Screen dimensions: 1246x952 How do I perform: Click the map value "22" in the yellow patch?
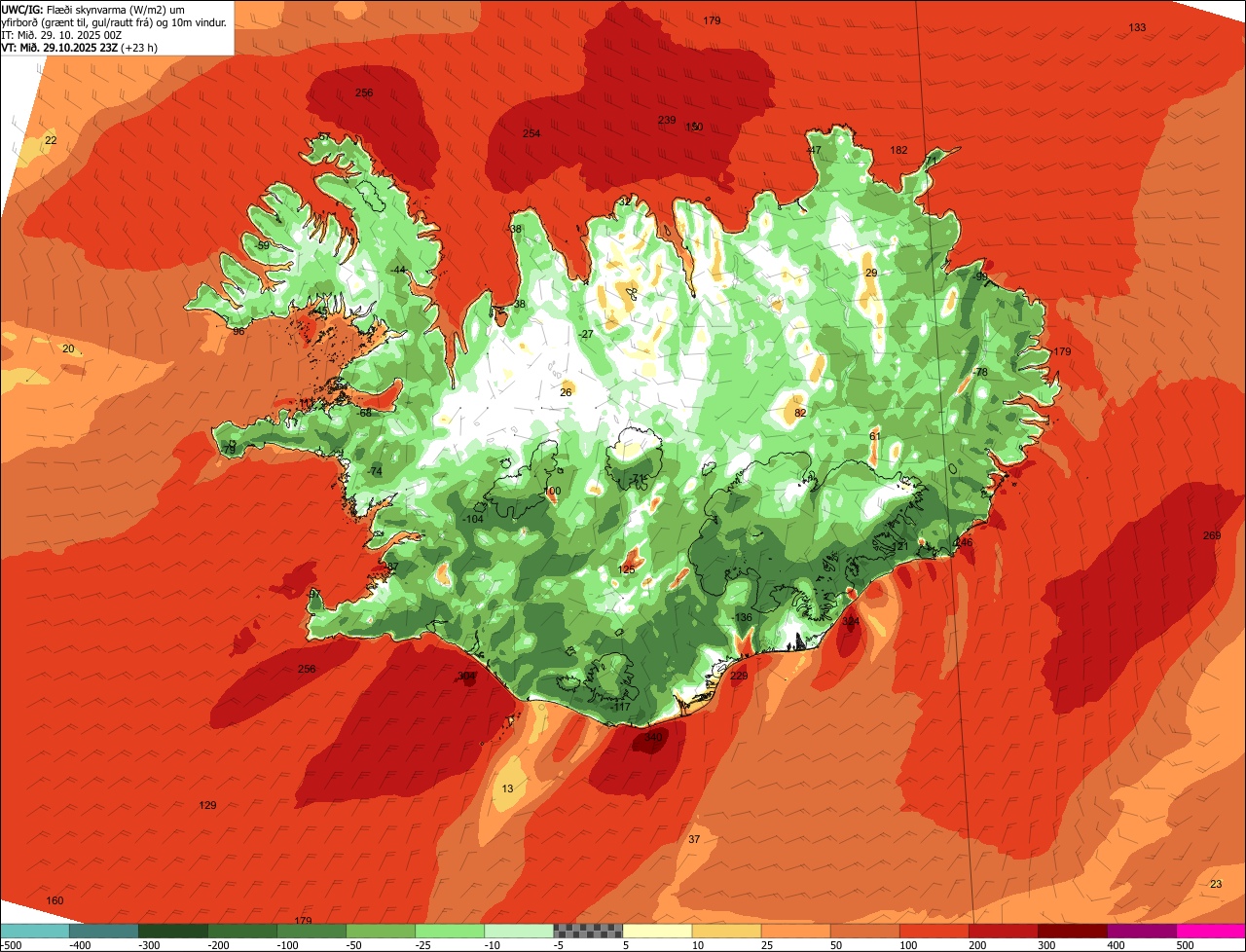click(x=51, y=141)
